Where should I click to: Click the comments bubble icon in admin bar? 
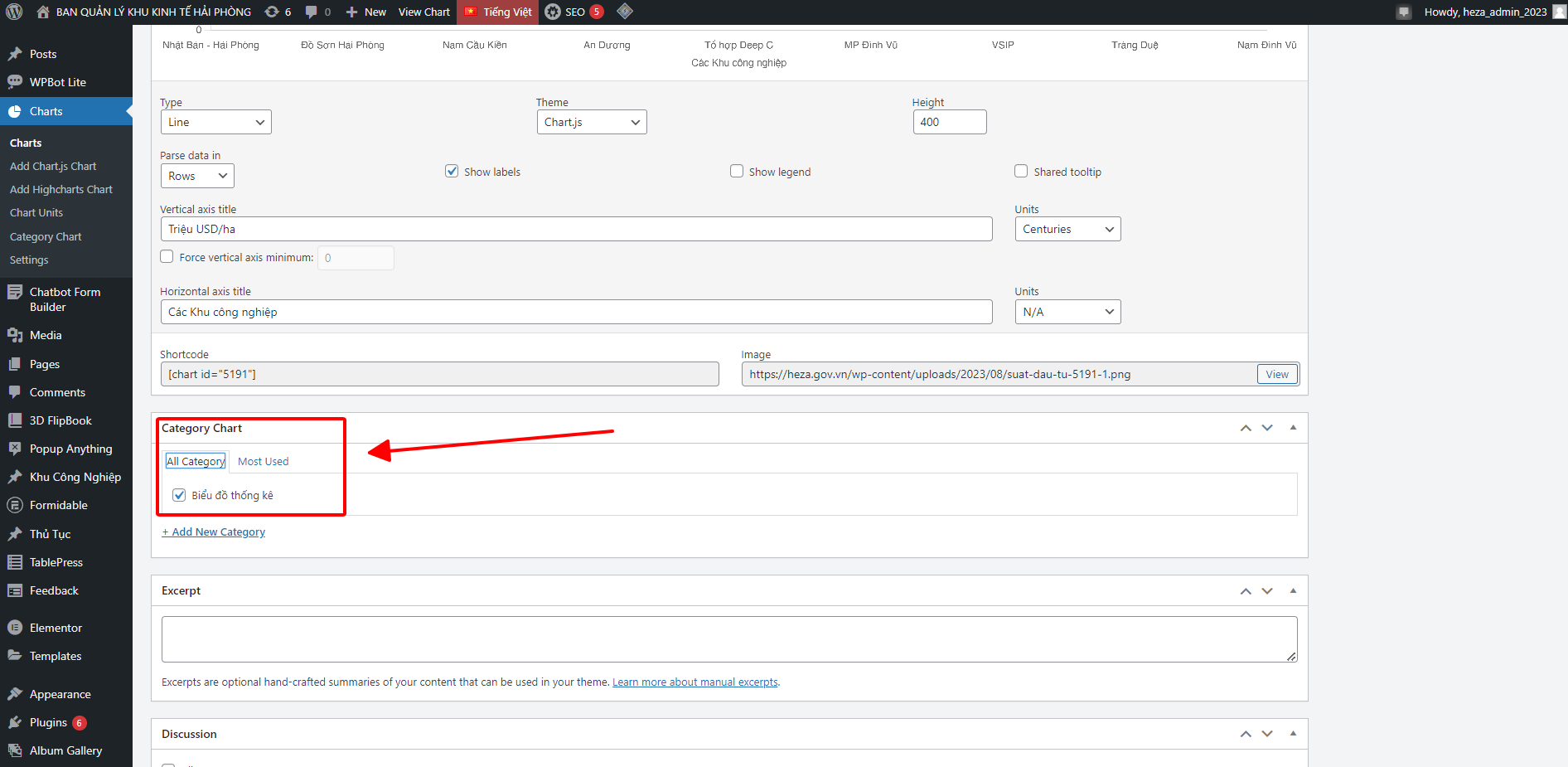(312, 12)
